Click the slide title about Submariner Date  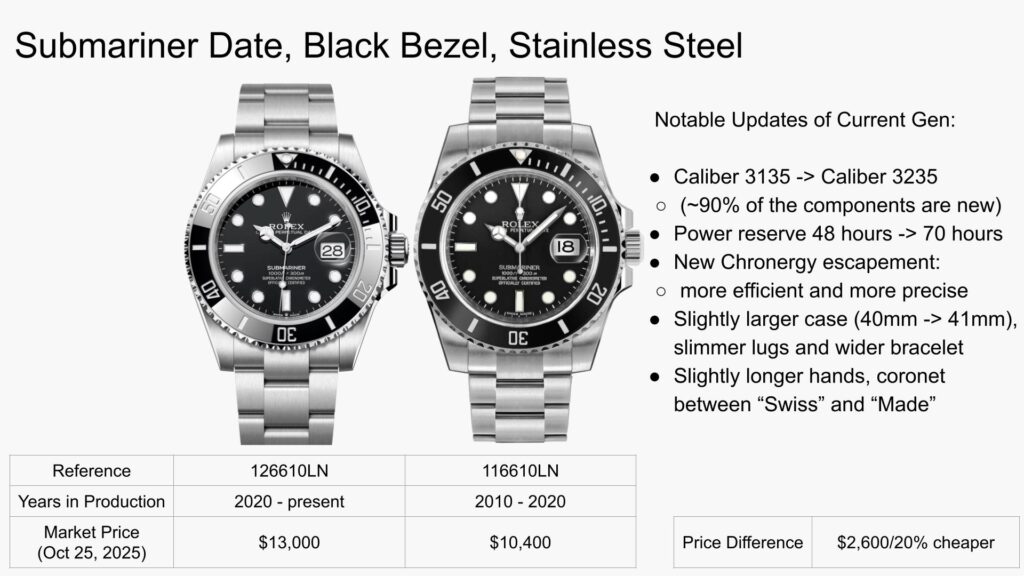(378, 46)
